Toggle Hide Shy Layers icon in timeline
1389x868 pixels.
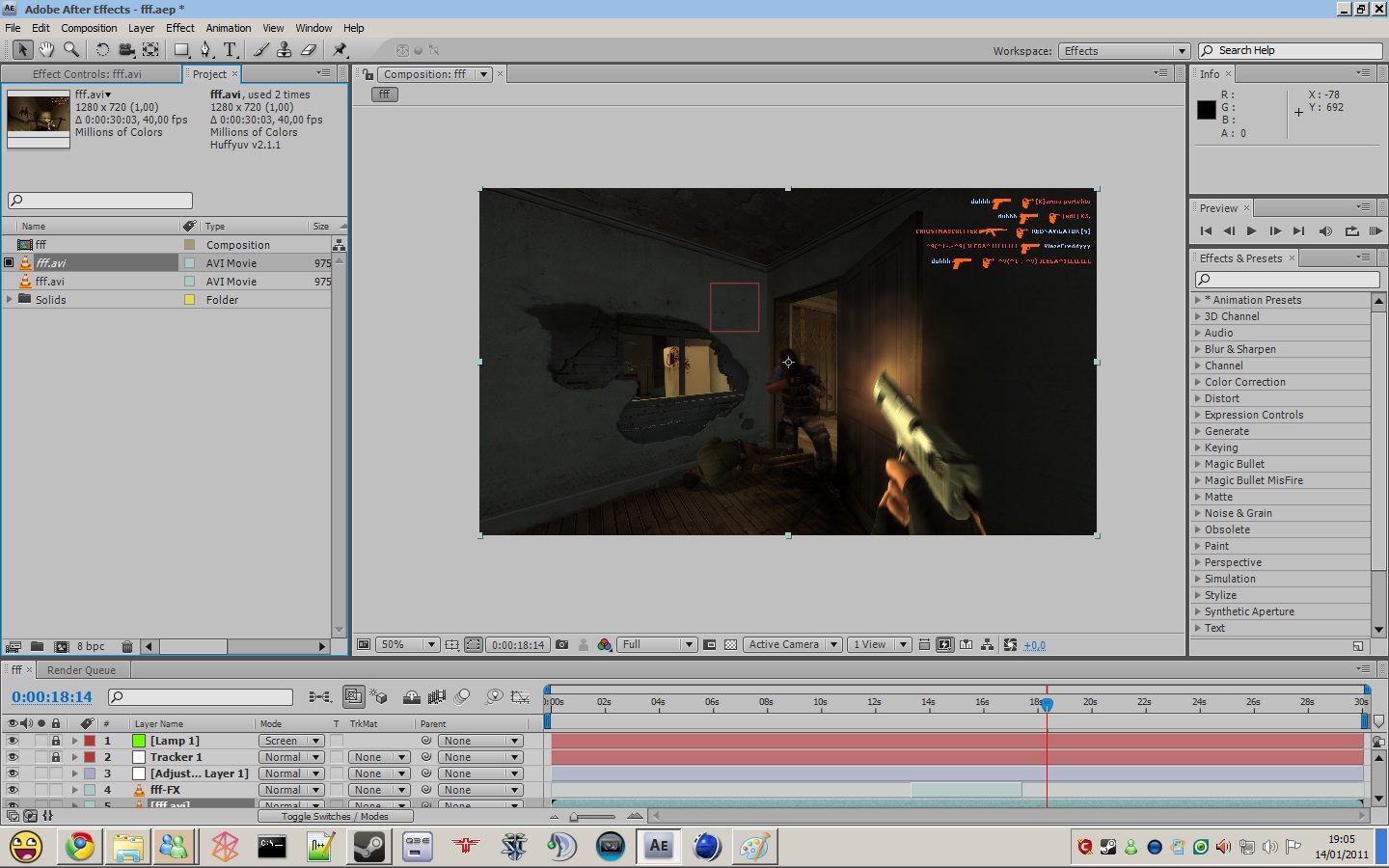pos(411,696)
